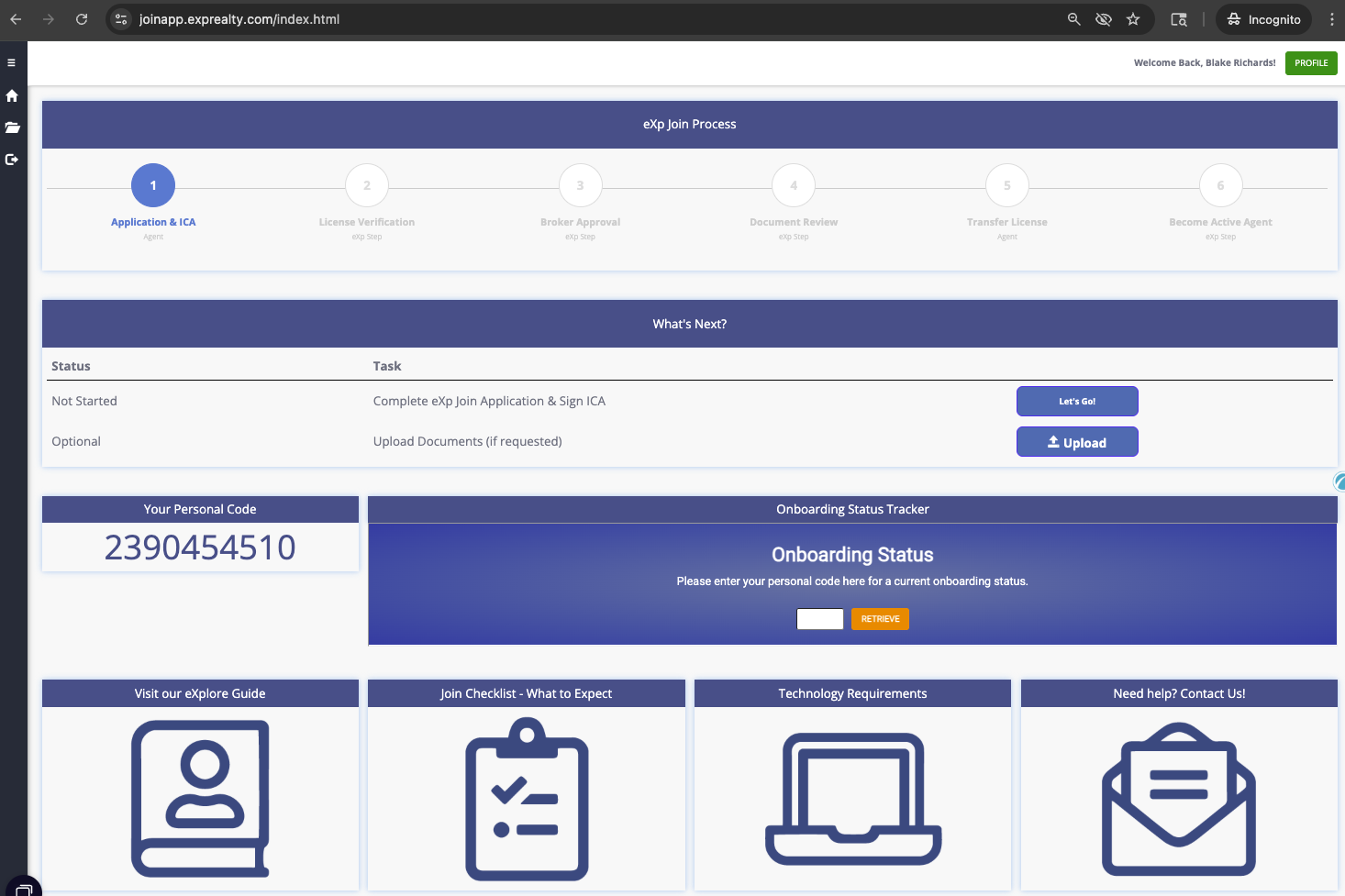Click the Home icon in sidebar
This screenshot has height=896, width=1345.
point(12,96)
